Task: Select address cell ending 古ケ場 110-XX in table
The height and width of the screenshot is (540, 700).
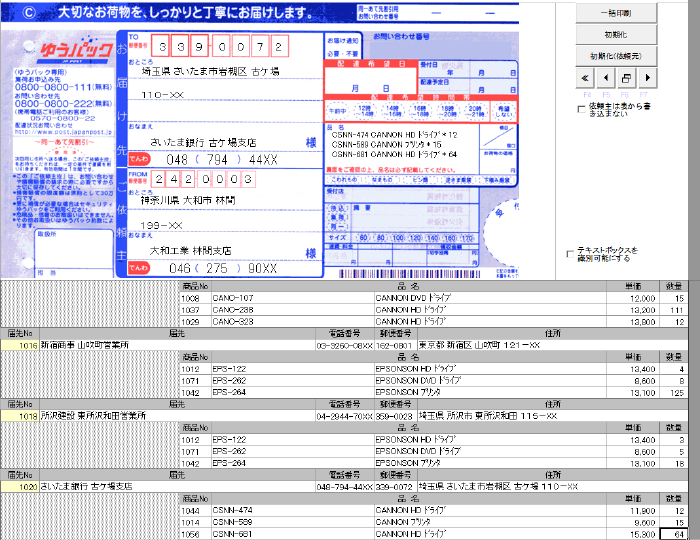Action: [x=553, y=487]
